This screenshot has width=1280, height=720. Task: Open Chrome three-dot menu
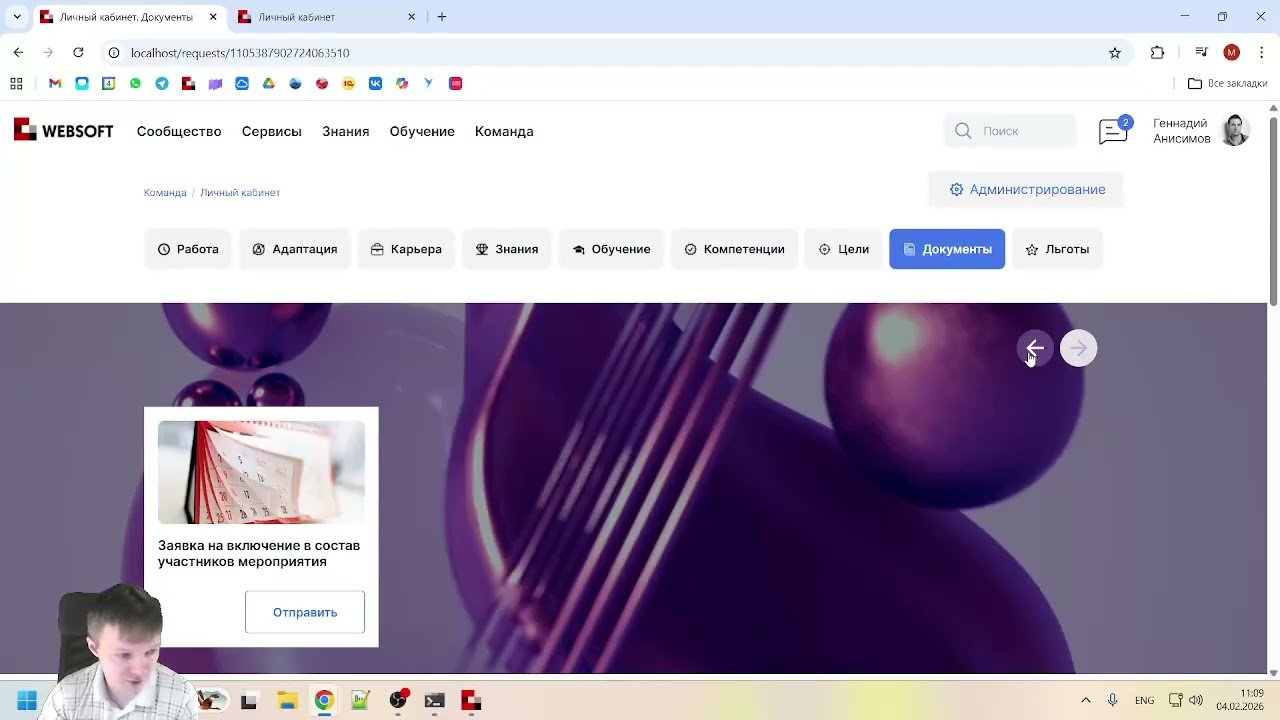[x=1262, y=53]
